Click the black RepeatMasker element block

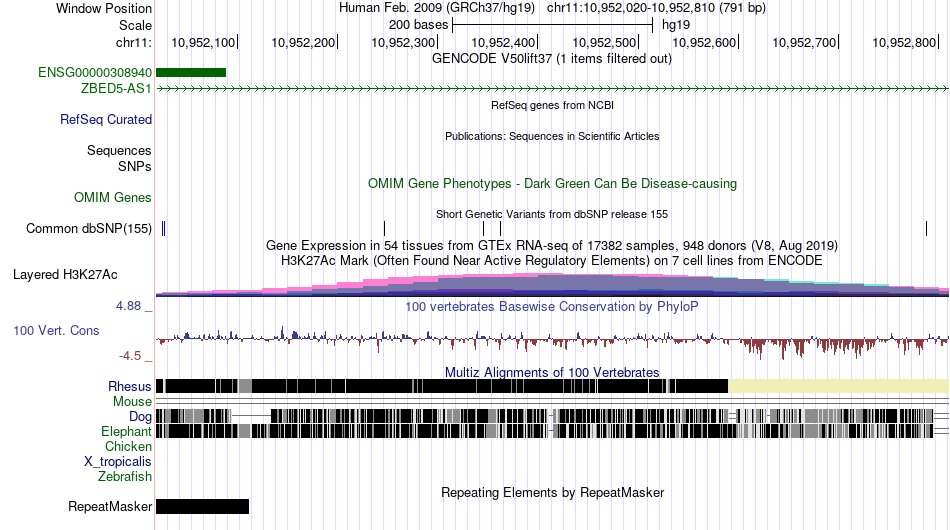pos(202,506)
